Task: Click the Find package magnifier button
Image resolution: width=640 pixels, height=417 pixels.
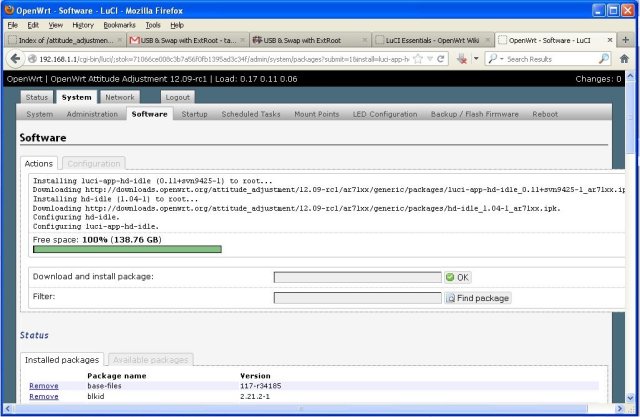Action: pos(478,298)
